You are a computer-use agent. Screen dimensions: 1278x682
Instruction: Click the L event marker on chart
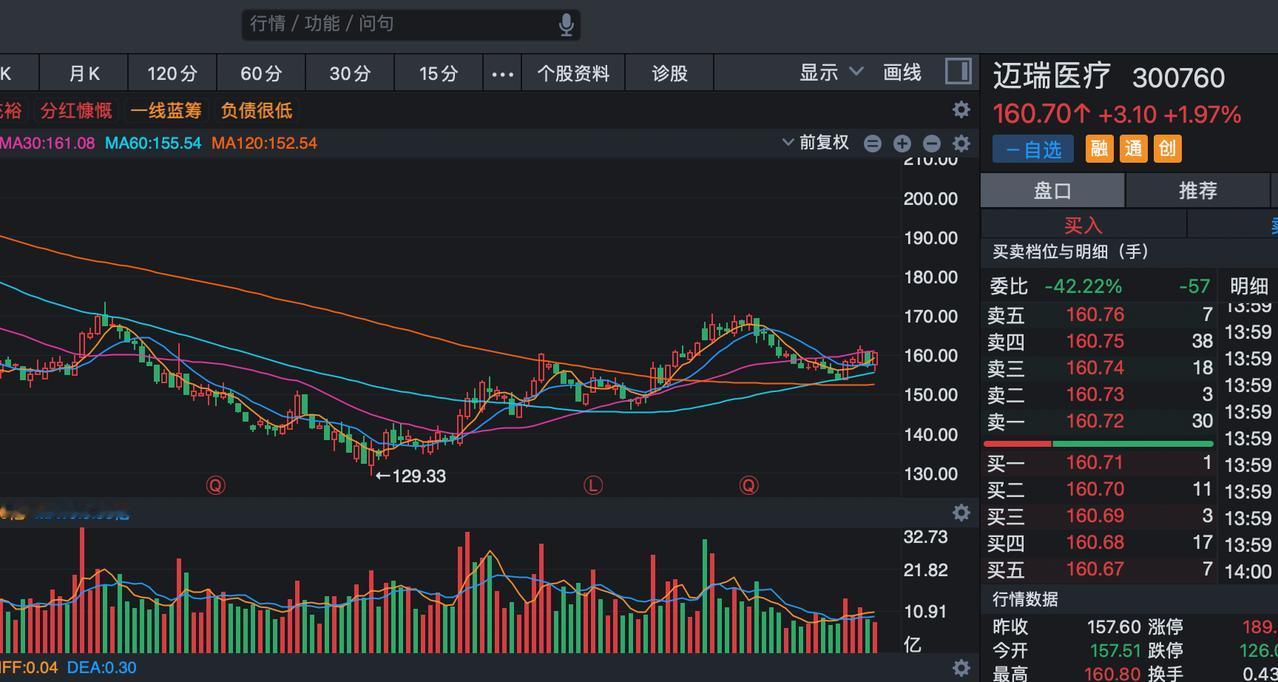[593, 485]
